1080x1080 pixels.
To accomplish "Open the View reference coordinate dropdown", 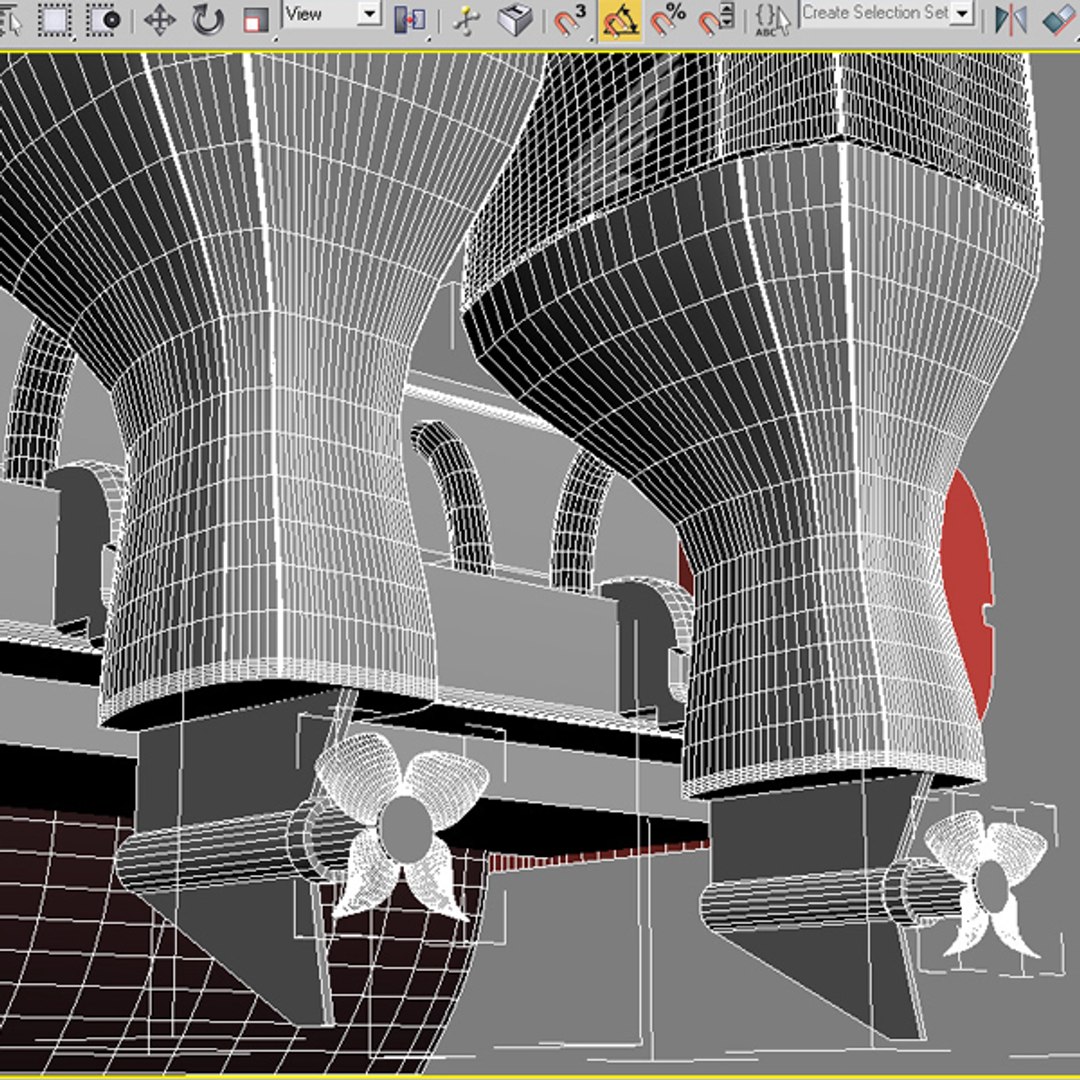I will pyautogui.click(x=370, y=14).
